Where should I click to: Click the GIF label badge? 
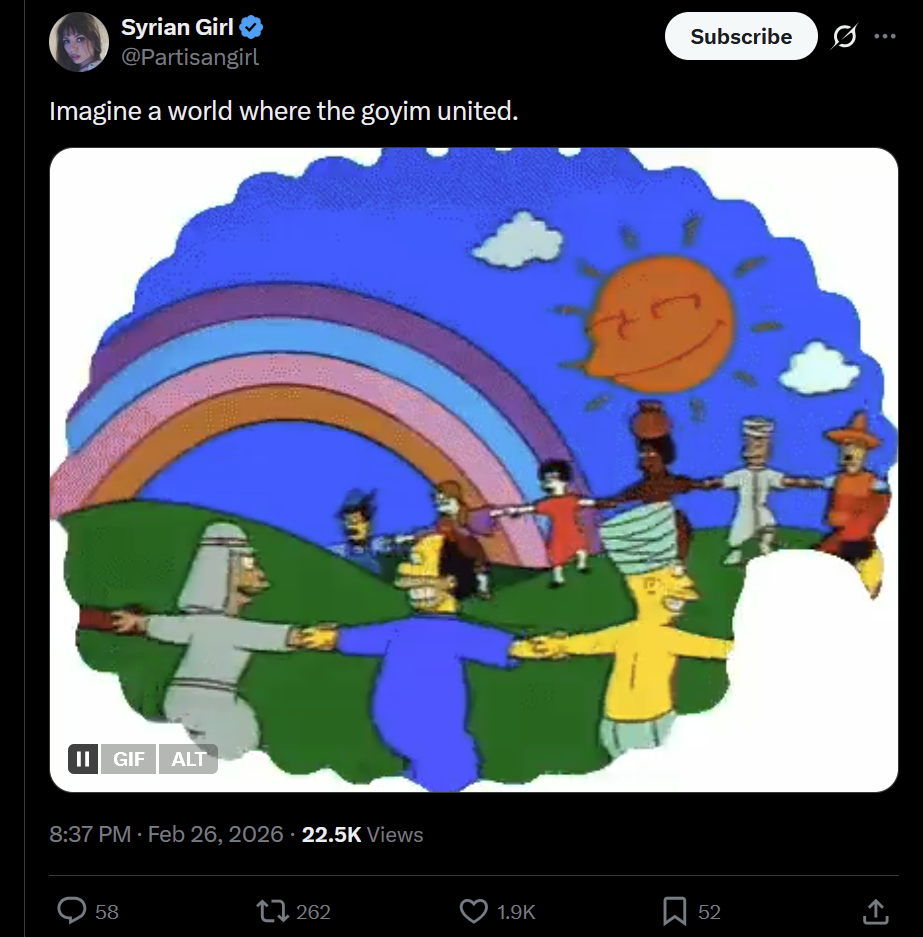pos(129,759)
